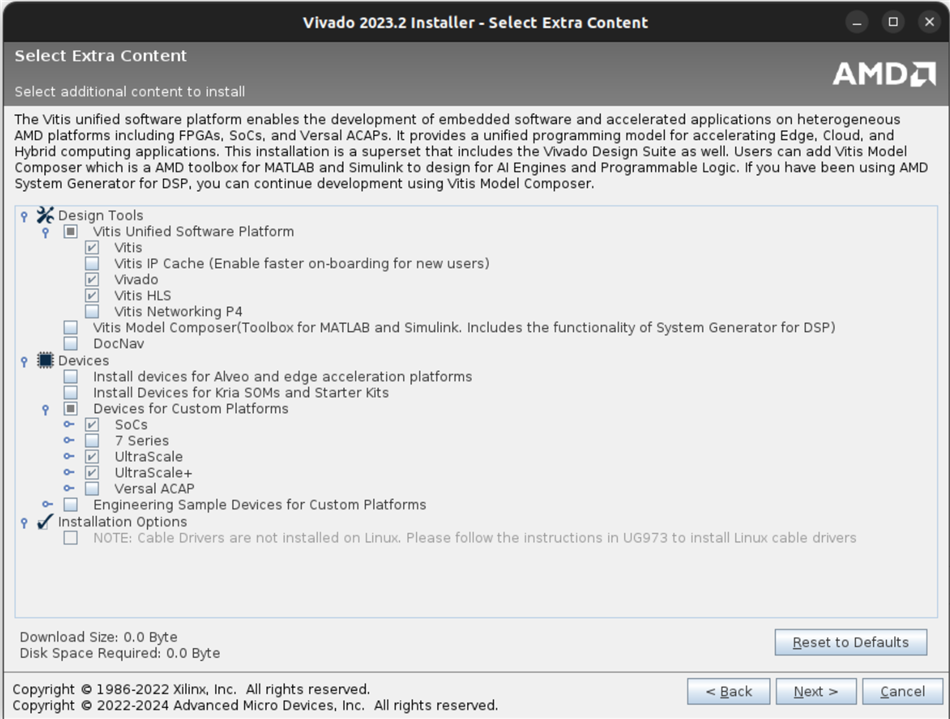Uncheck the SoCs checkbox
This screenshot has height=719, width=950.
tap(92, 425)
